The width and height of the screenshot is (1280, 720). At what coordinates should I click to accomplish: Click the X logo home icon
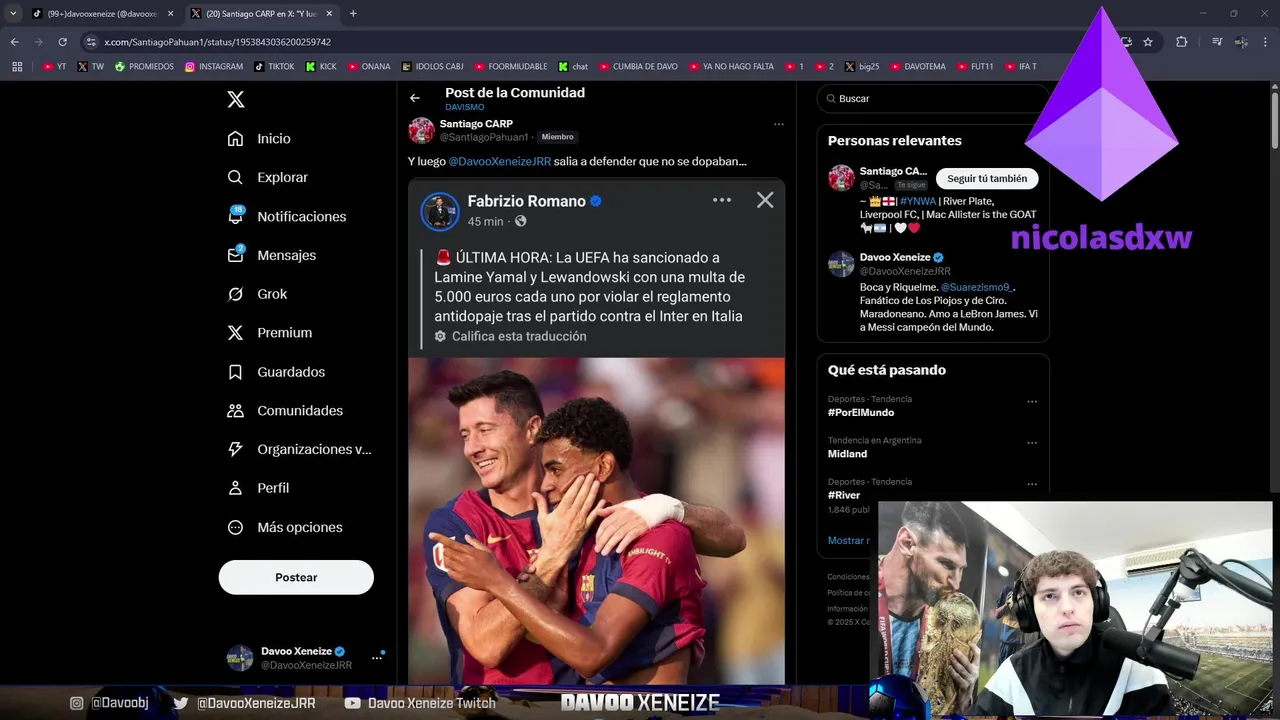[236, 99]
